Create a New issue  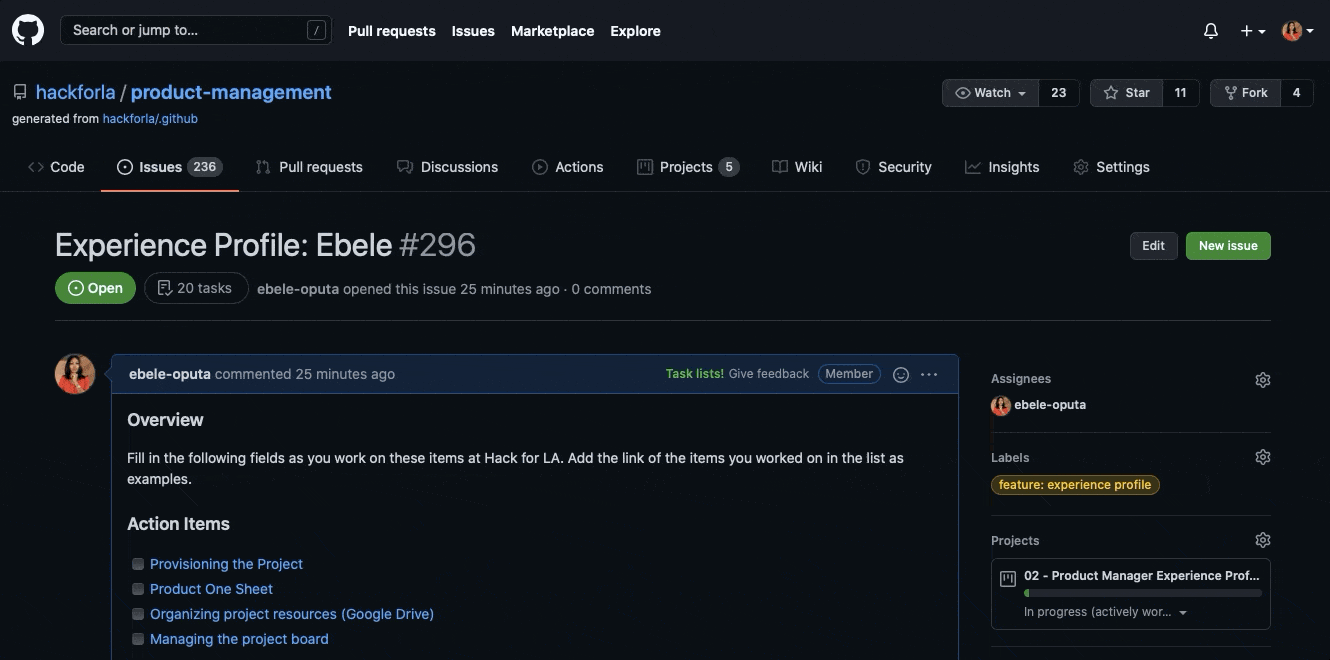[1228, 246]
